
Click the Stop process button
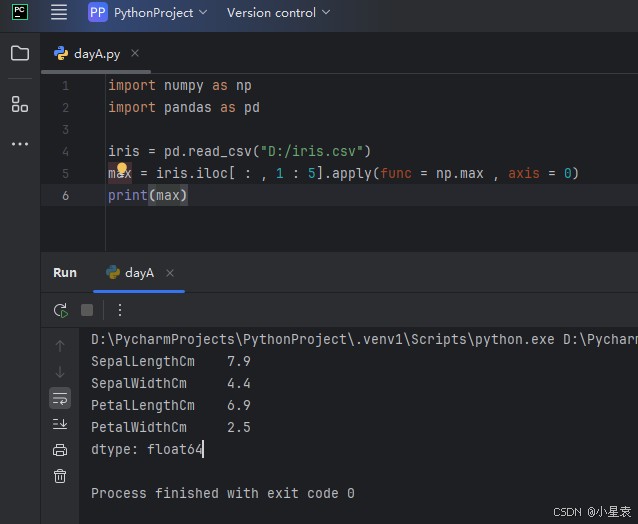pos(87,310)
